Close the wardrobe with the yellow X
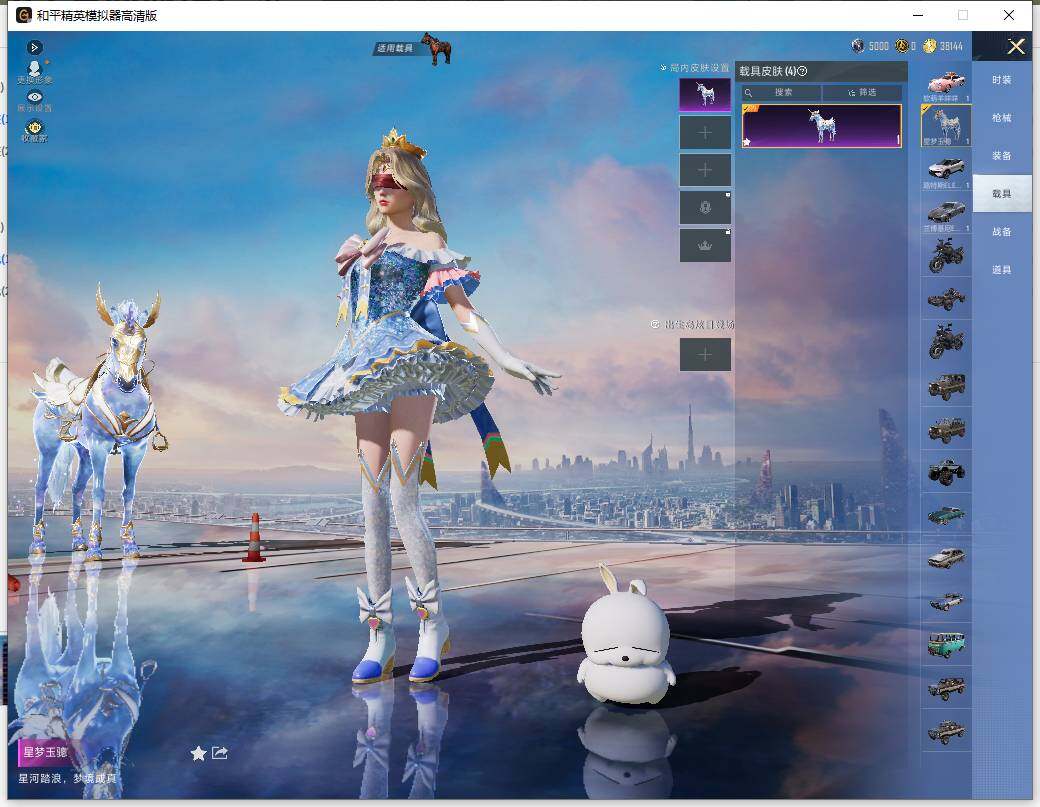1040x807 pixels. (x=1015, y=46)
